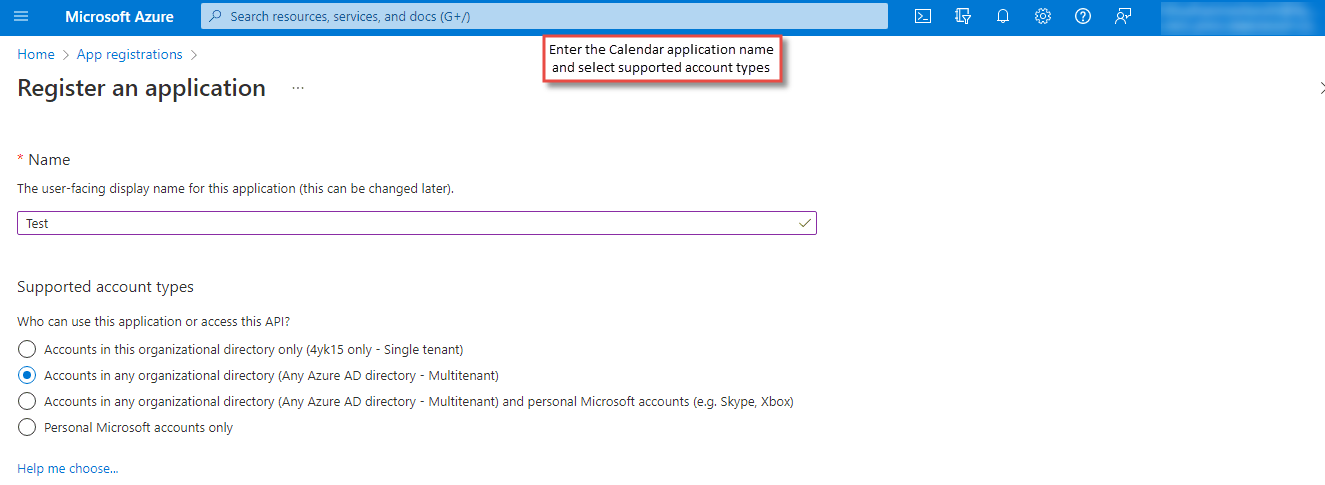
Task: Click the search magnifier icon
Action: [x=216, y=16]
